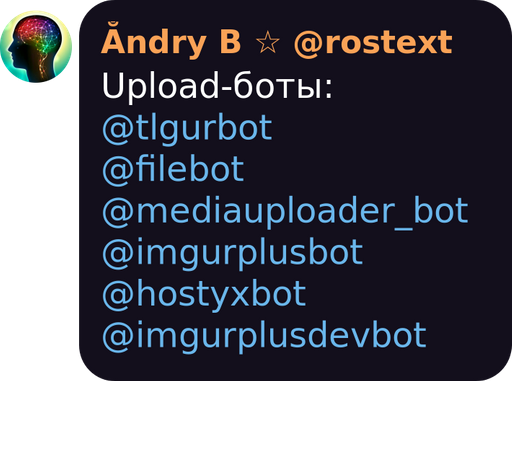Viewport: 512px width, 456px height.
Task: Launch the hostyxbot hosting bot
Action: click(204, 295)
